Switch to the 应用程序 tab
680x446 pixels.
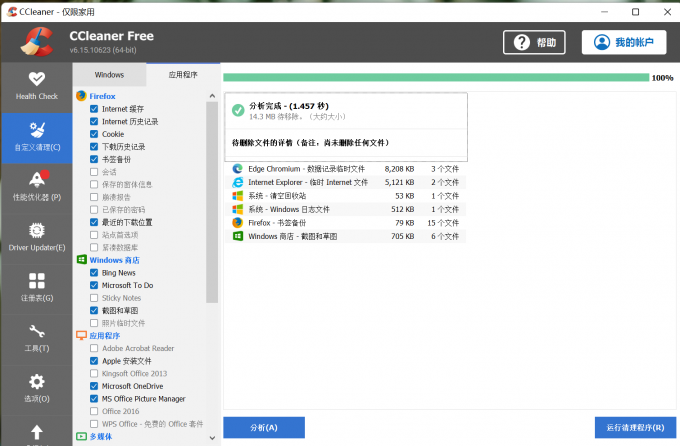[183, 75]
